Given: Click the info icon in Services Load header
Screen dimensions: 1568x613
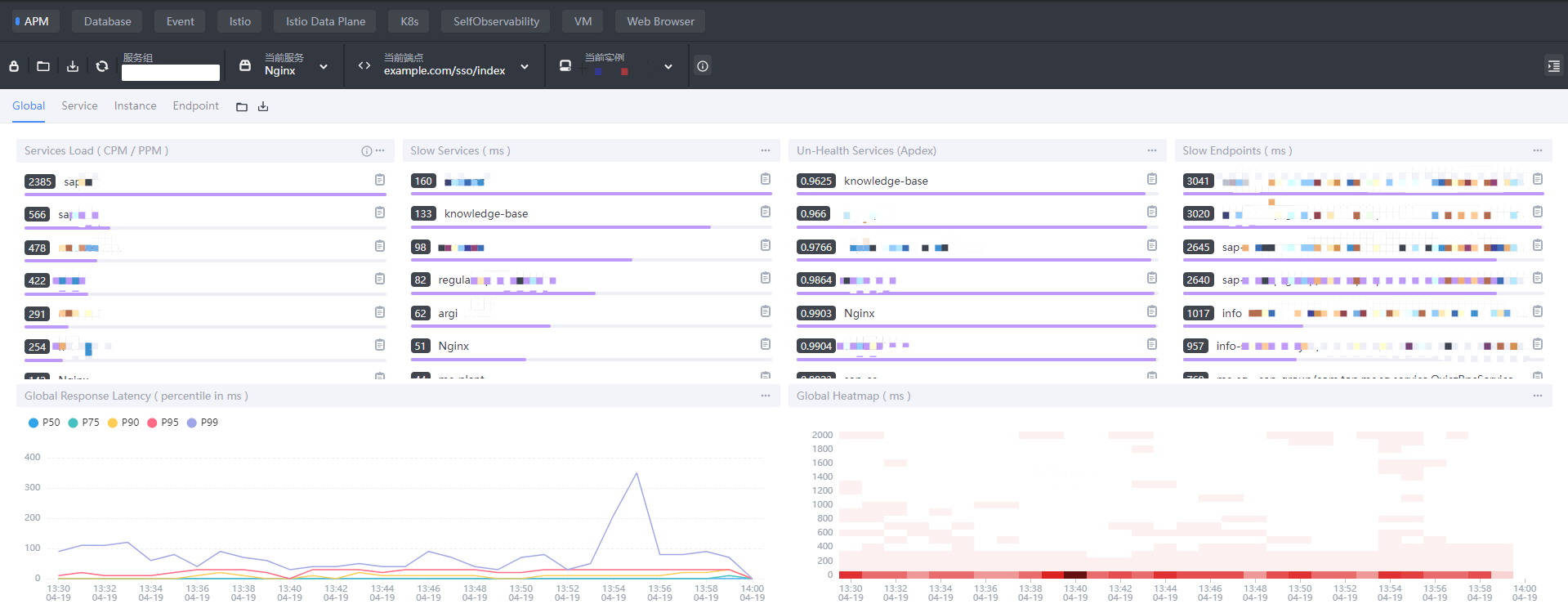Looking at the screenshot, I should tap(366, 151).
